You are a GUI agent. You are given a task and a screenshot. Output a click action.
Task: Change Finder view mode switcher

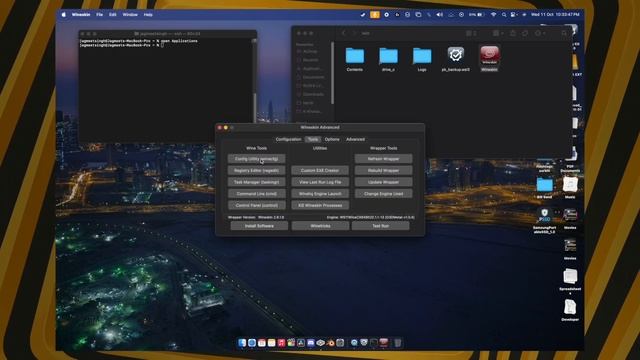(x=471, y=33)
